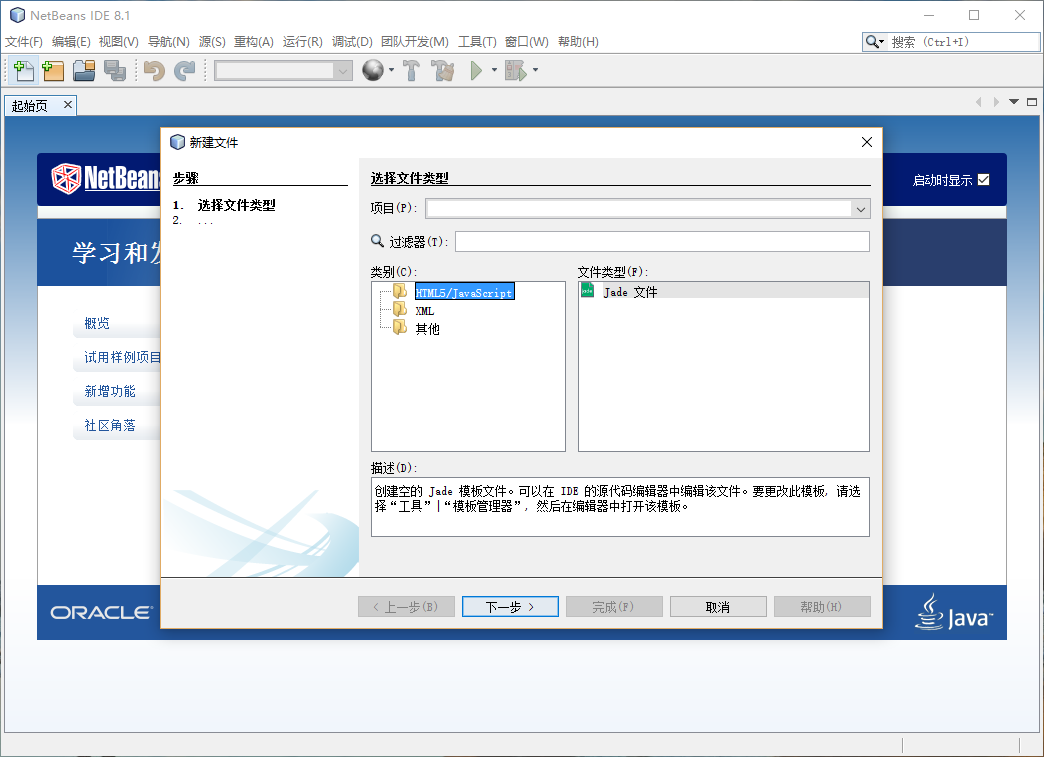The width and height of the screenshot is (1044, 757).
Task: Click the 下一步 button
Action: point(510,607)
